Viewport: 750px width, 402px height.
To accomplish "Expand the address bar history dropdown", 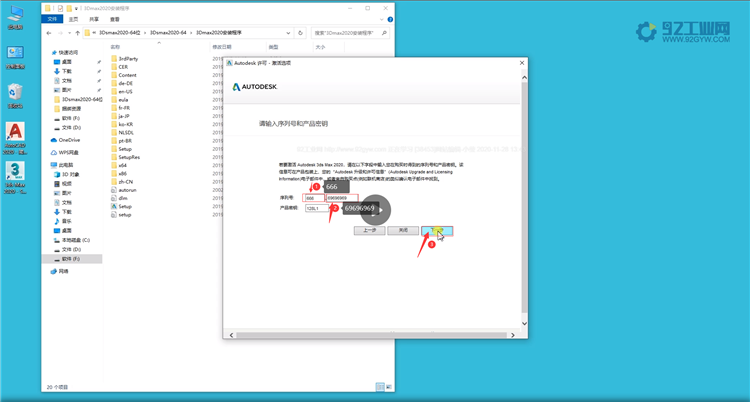I will click(x=288, y=33).
